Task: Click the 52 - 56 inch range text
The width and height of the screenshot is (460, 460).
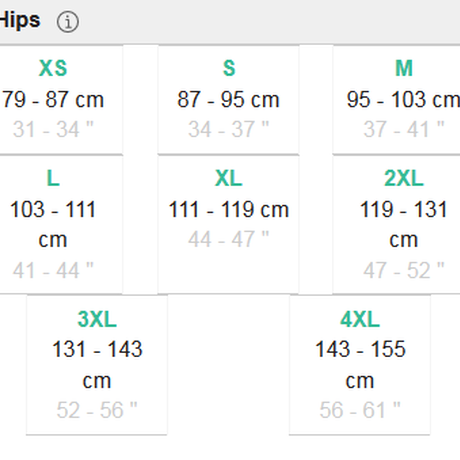Action: click(97, 410)
